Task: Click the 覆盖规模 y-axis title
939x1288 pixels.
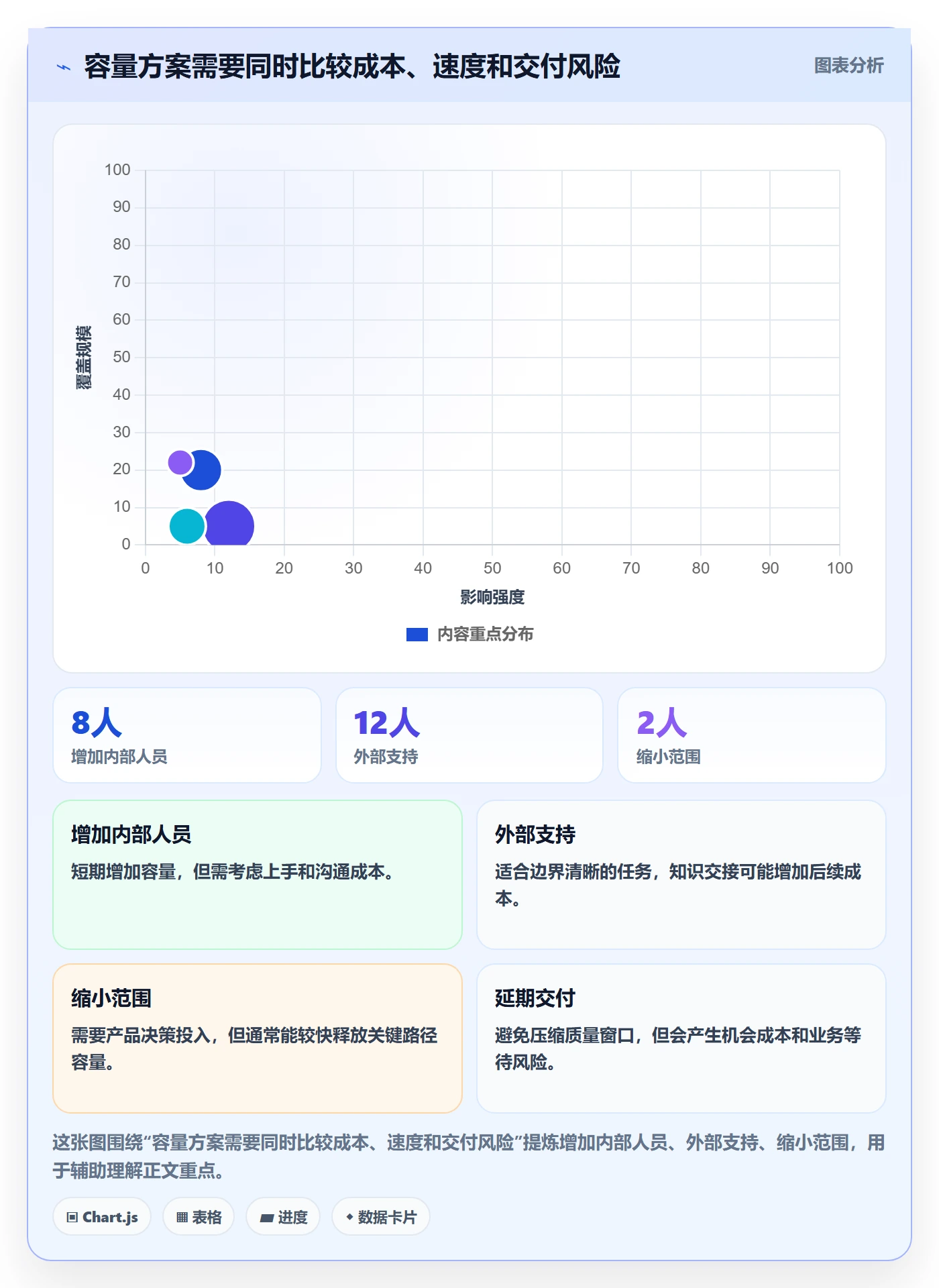Action: [x=83, y=358]
